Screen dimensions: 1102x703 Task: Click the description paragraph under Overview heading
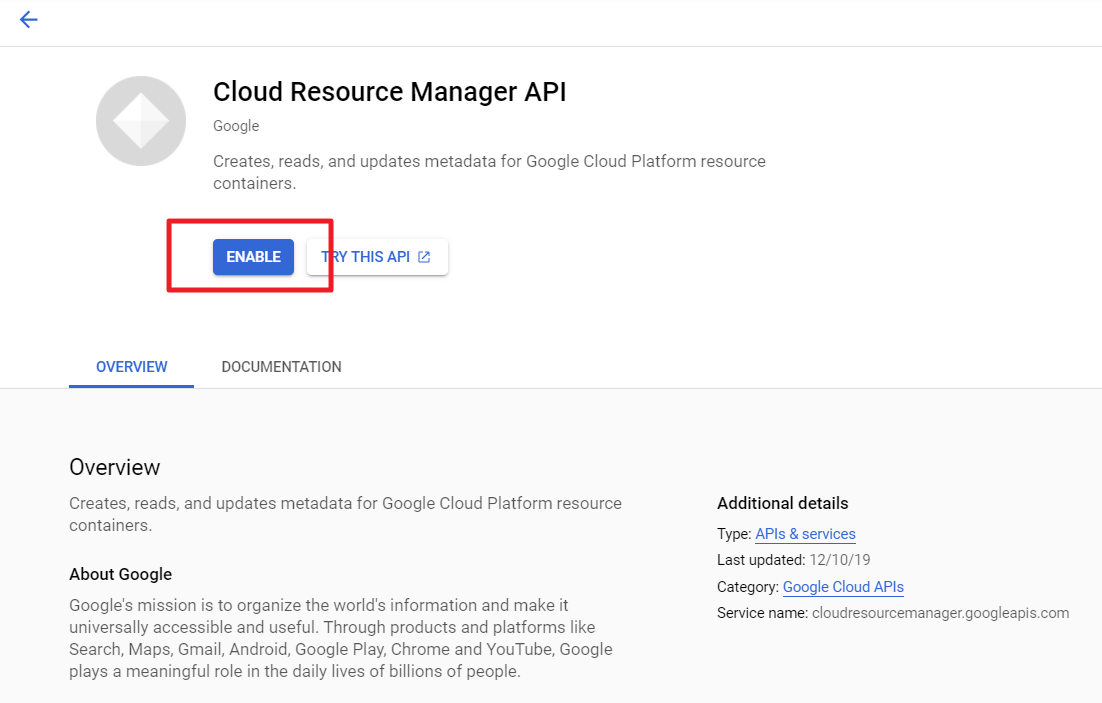coord(345,513)
